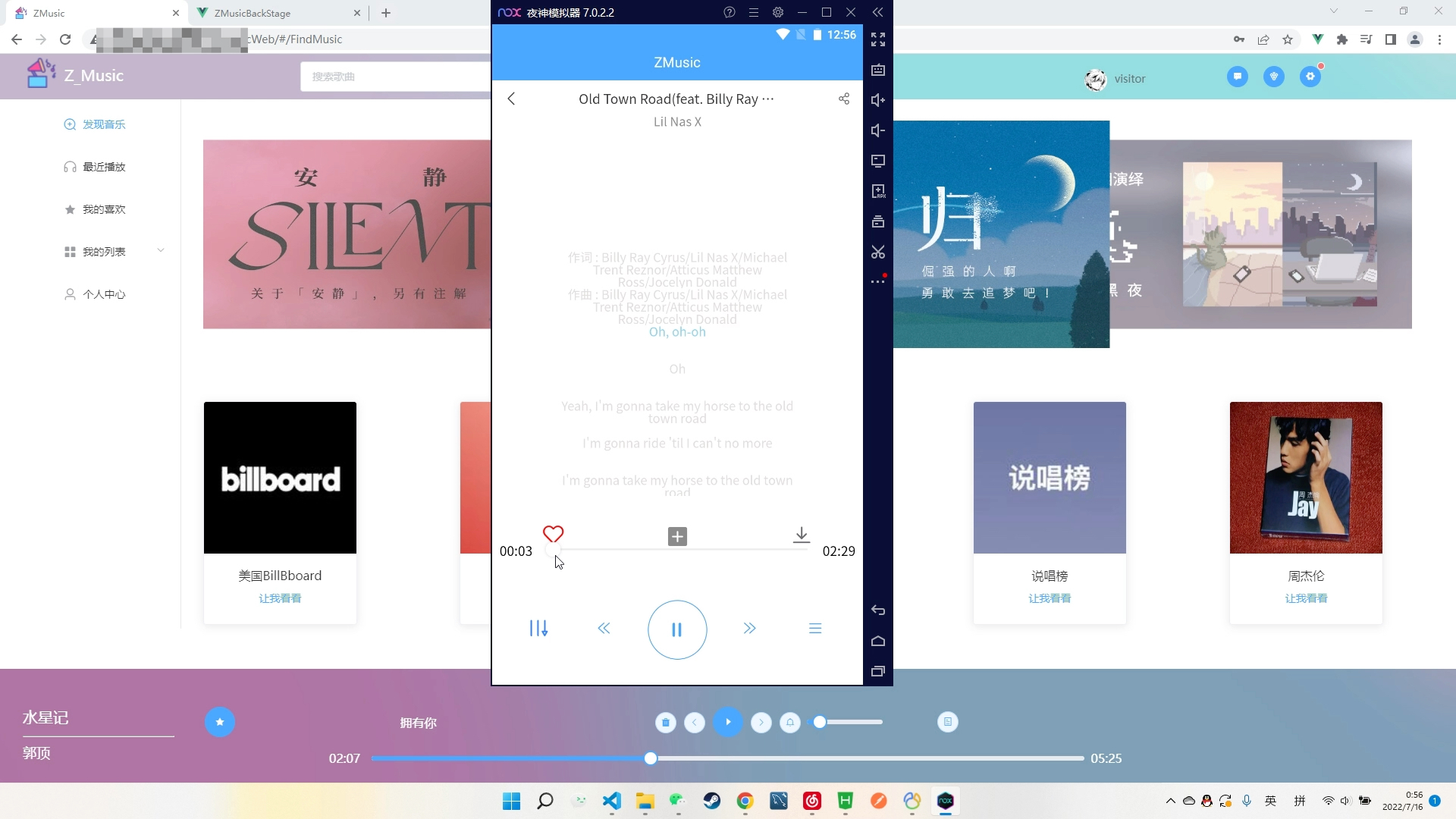This screenshot has width=1456, height=819.
Task: Open a new browser tab
Action: tap(386, 13)
